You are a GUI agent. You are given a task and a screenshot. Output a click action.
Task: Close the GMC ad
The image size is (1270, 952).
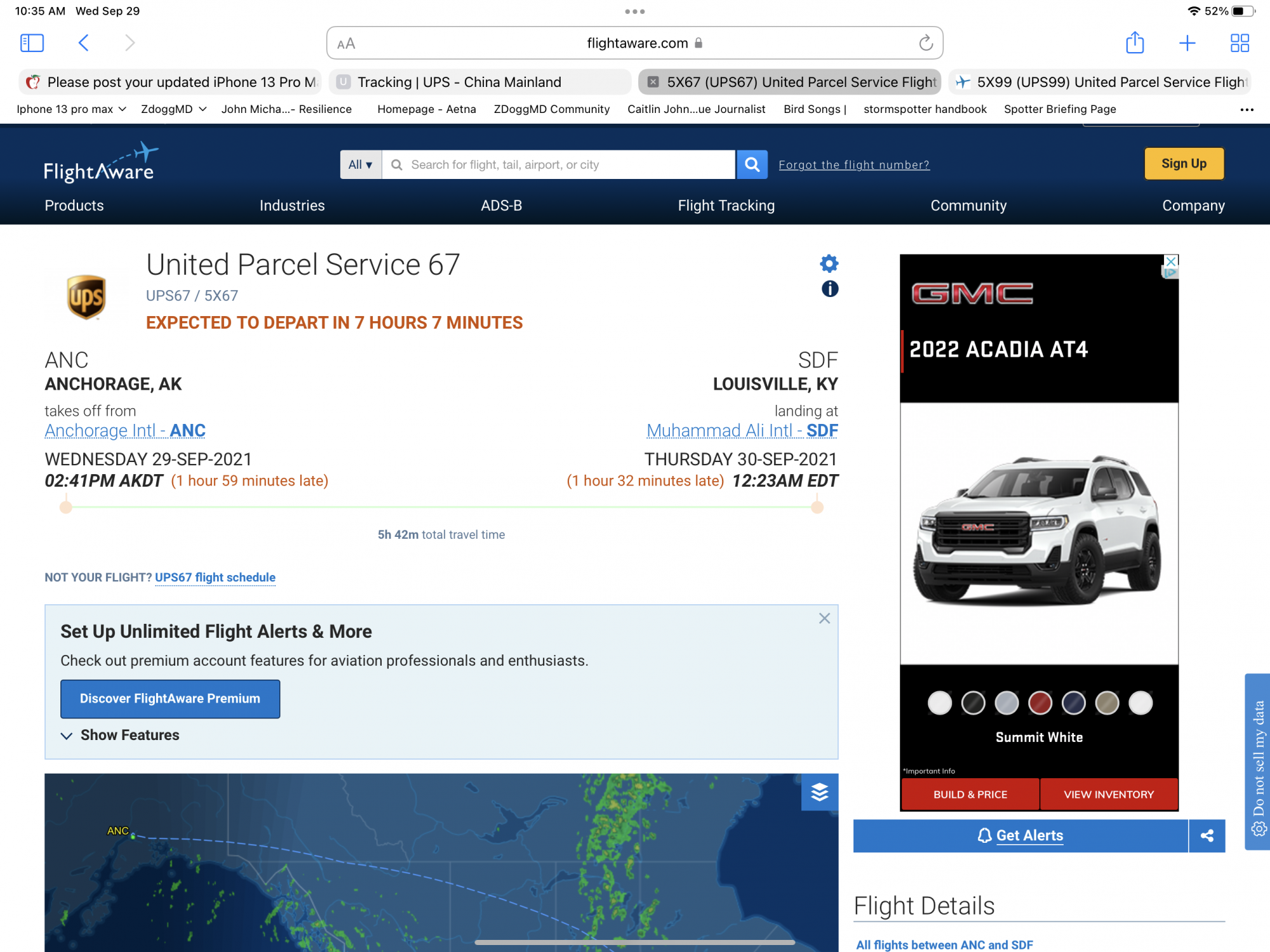tap(1171, 261)
